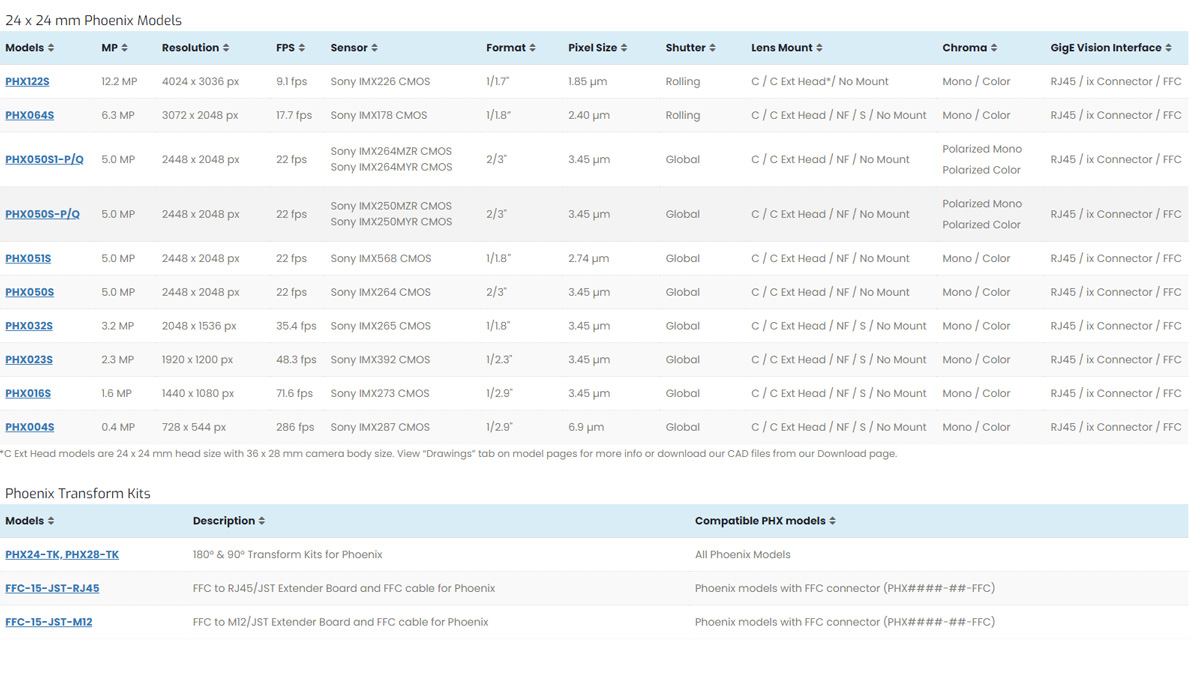
Task: Sort by Chroma column arrows
Action: [x=994, y=48]
